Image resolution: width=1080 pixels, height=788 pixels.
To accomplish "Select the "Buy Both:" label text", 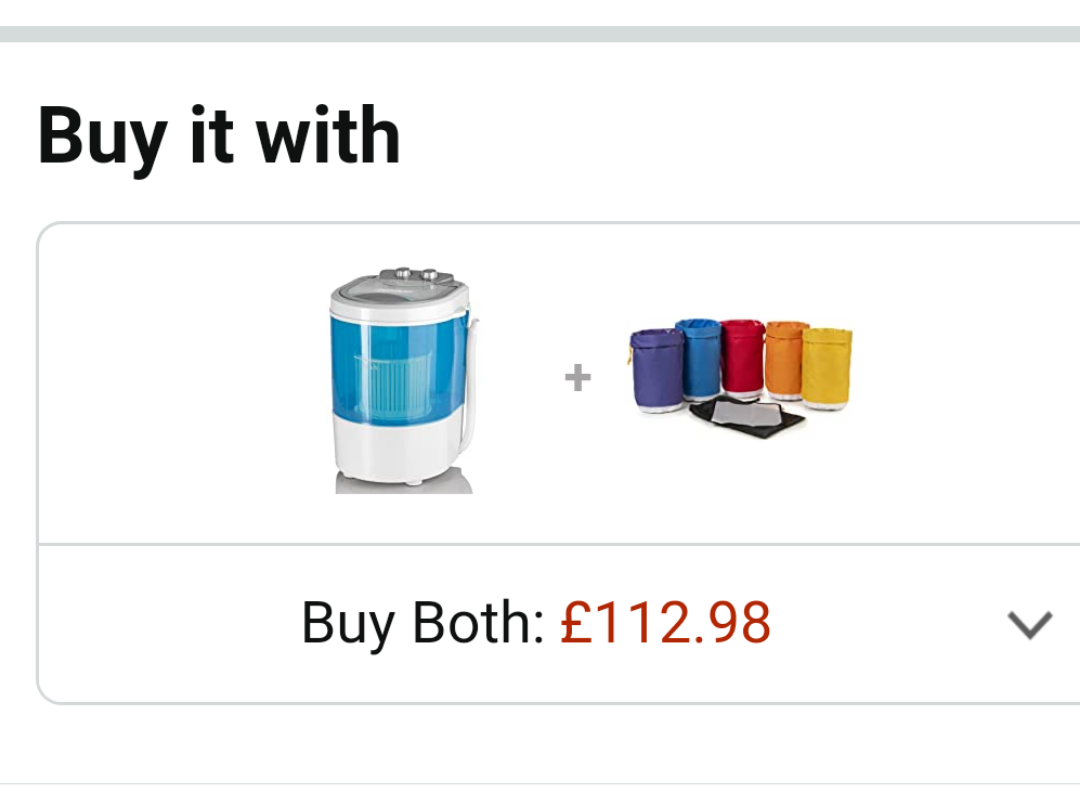I will point(422,623).
